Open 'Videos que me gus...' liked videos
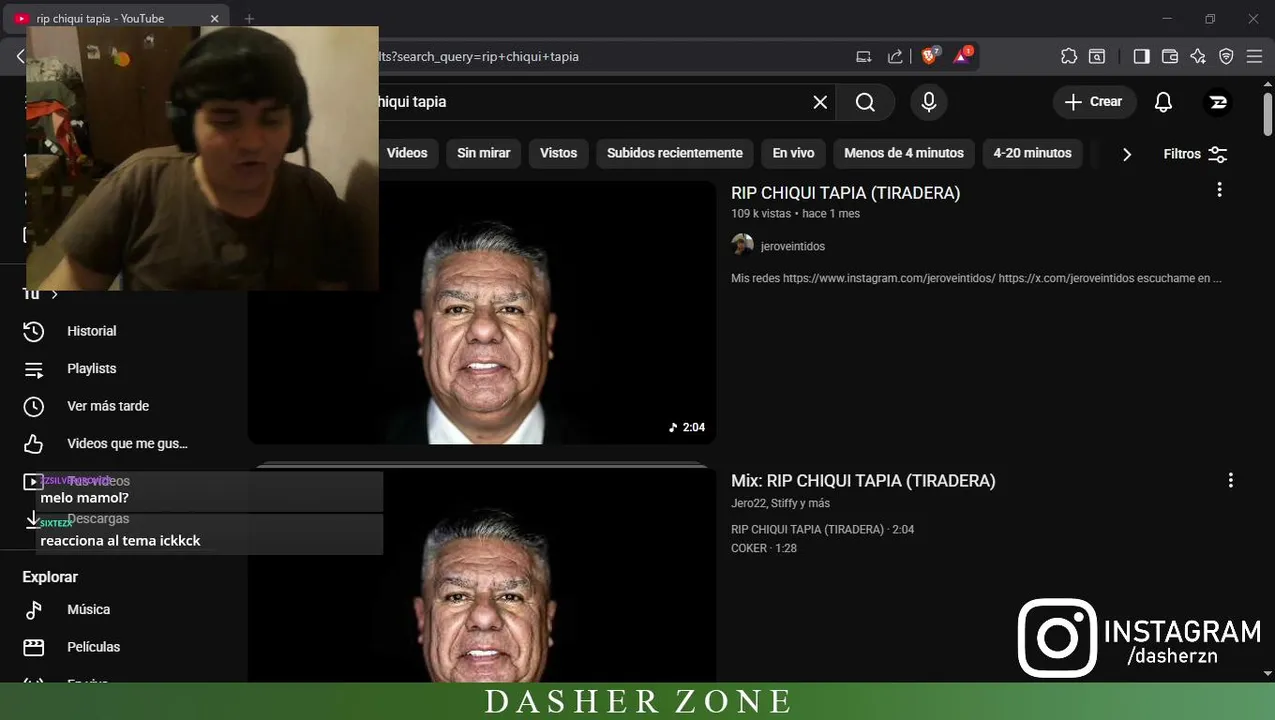The height and width of the screenshot is (720, 1275). [x=127, y=444]
